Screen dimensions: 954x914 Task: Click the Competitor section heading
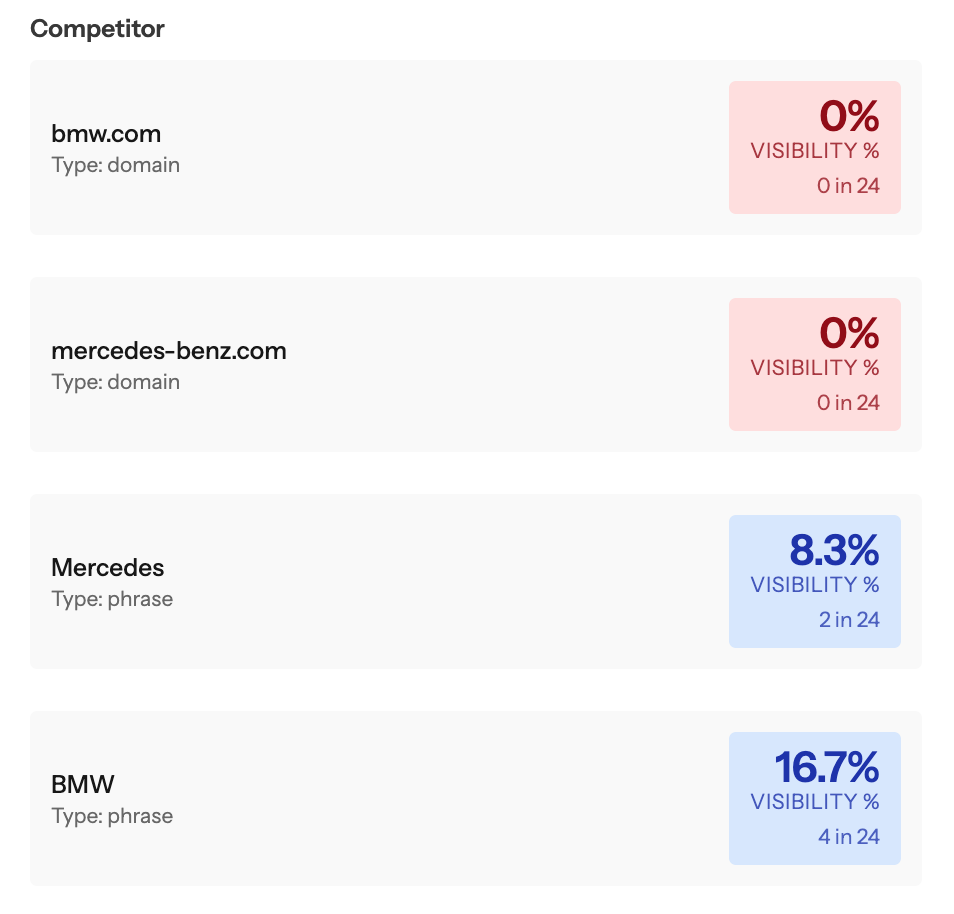pos(97,29)
